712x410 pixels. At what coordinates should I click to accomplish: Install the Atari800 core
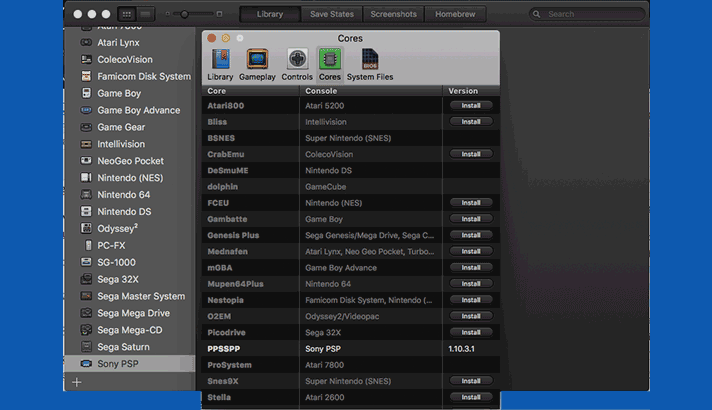pos(471,105)
